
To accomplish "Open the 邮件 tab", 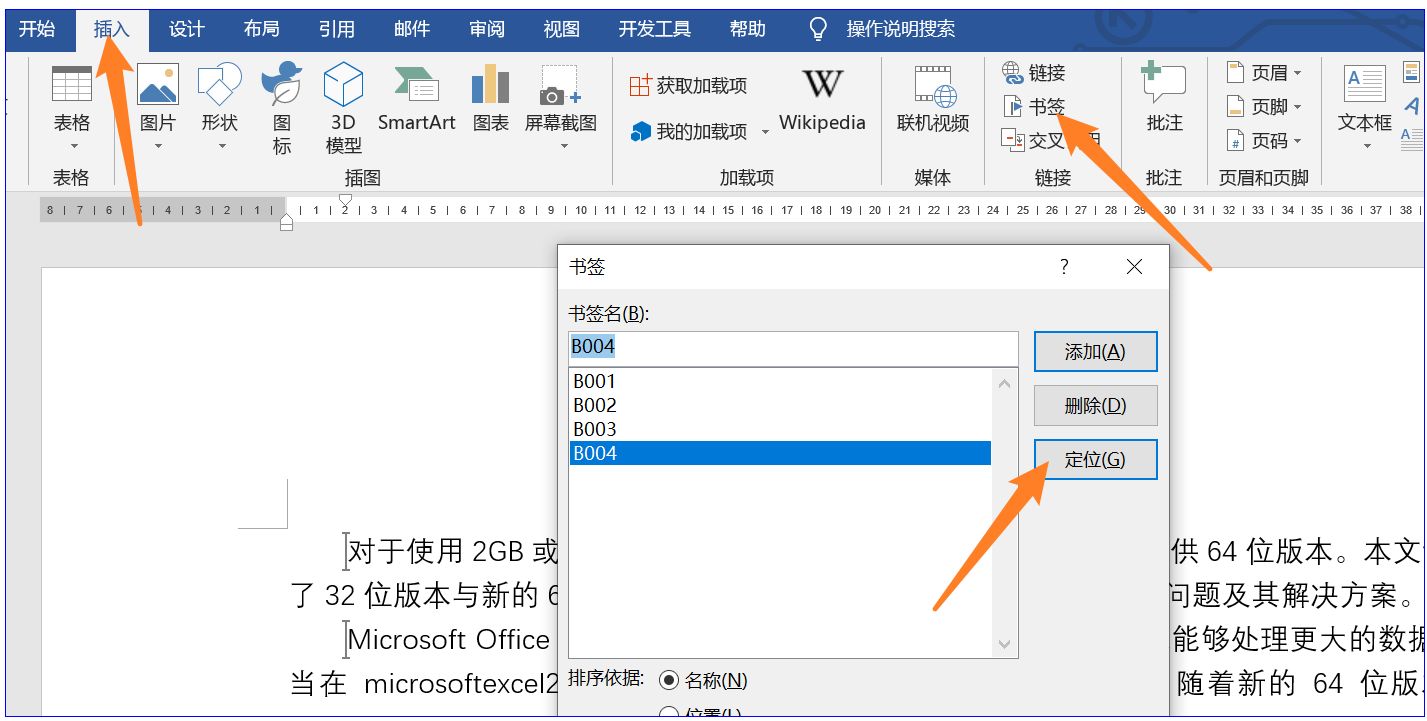I will point(411,29).
